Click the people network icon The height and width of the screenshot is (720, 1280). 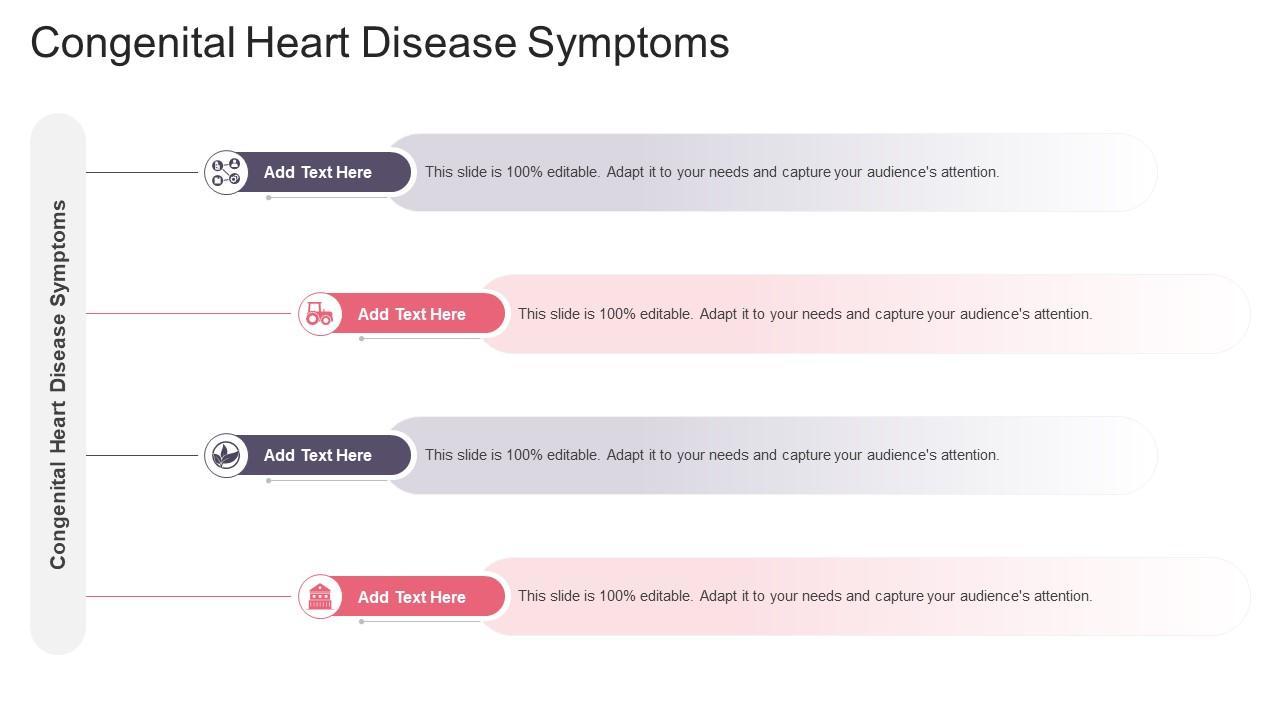point(226,172)
